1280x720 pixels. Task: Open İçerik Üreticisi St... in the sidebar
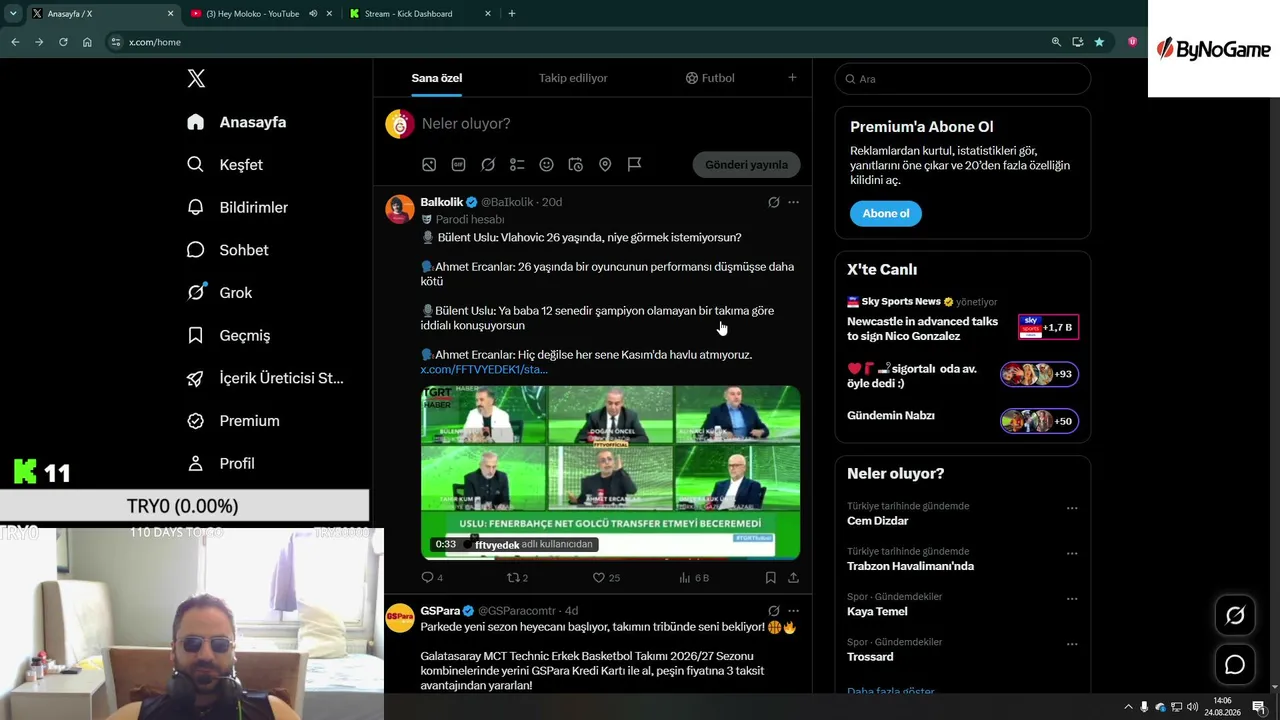[265, 378]
